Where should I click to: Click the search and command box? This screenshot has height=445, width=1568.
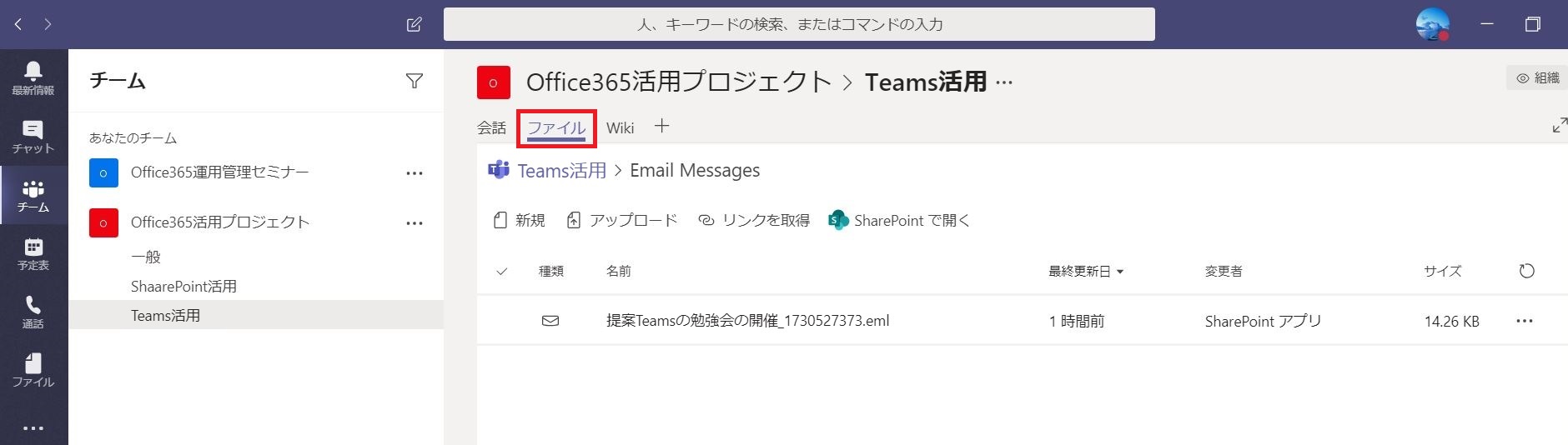point(799,24)
